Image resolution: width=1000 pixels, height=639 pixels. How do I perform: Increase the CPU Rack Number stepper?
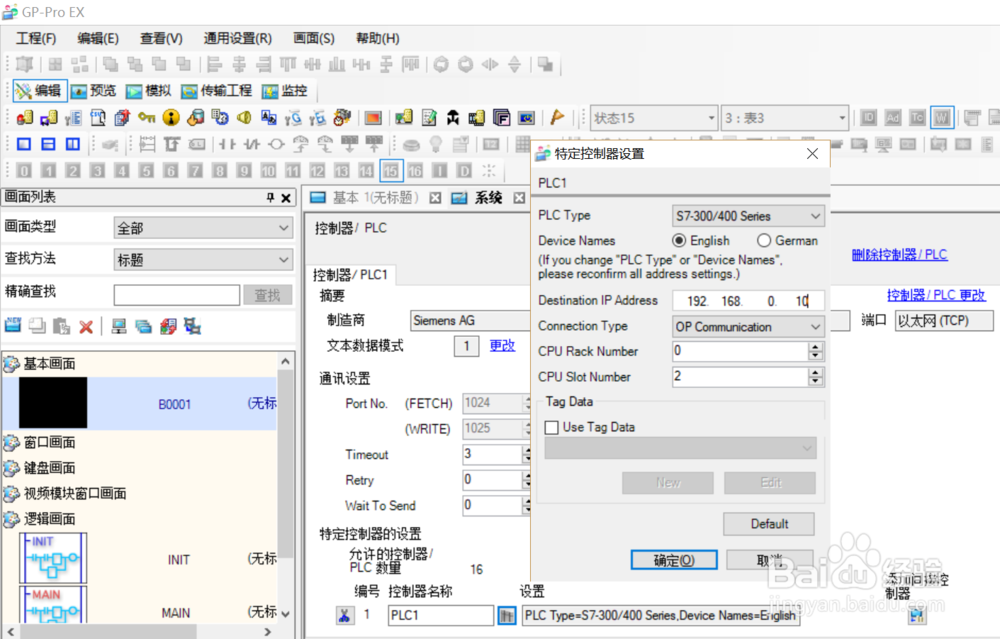click(x=816, y=347)
